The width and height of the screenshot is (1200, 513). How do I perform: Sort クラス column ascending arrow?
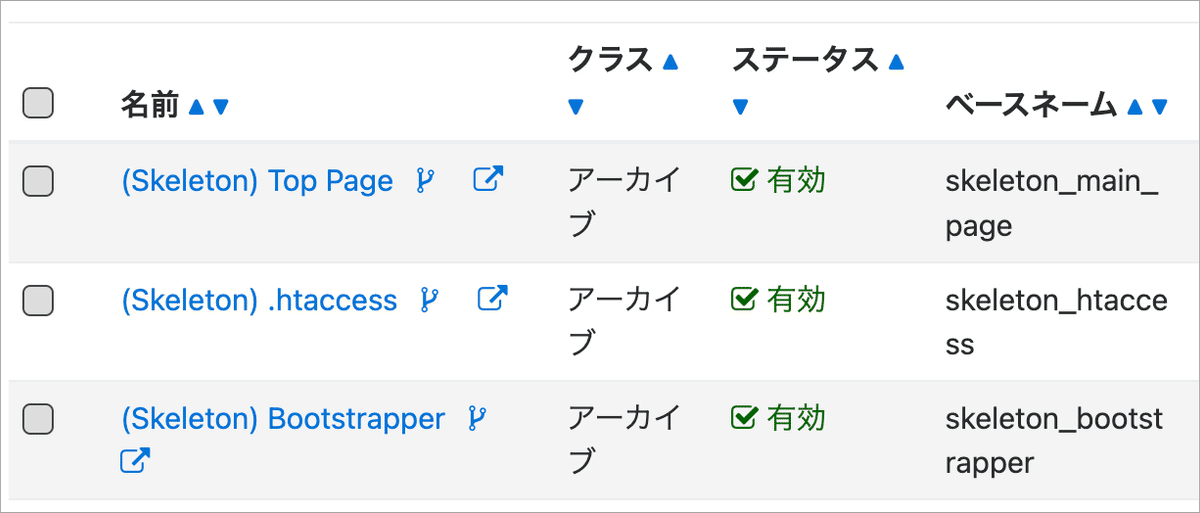pos(670,62)
